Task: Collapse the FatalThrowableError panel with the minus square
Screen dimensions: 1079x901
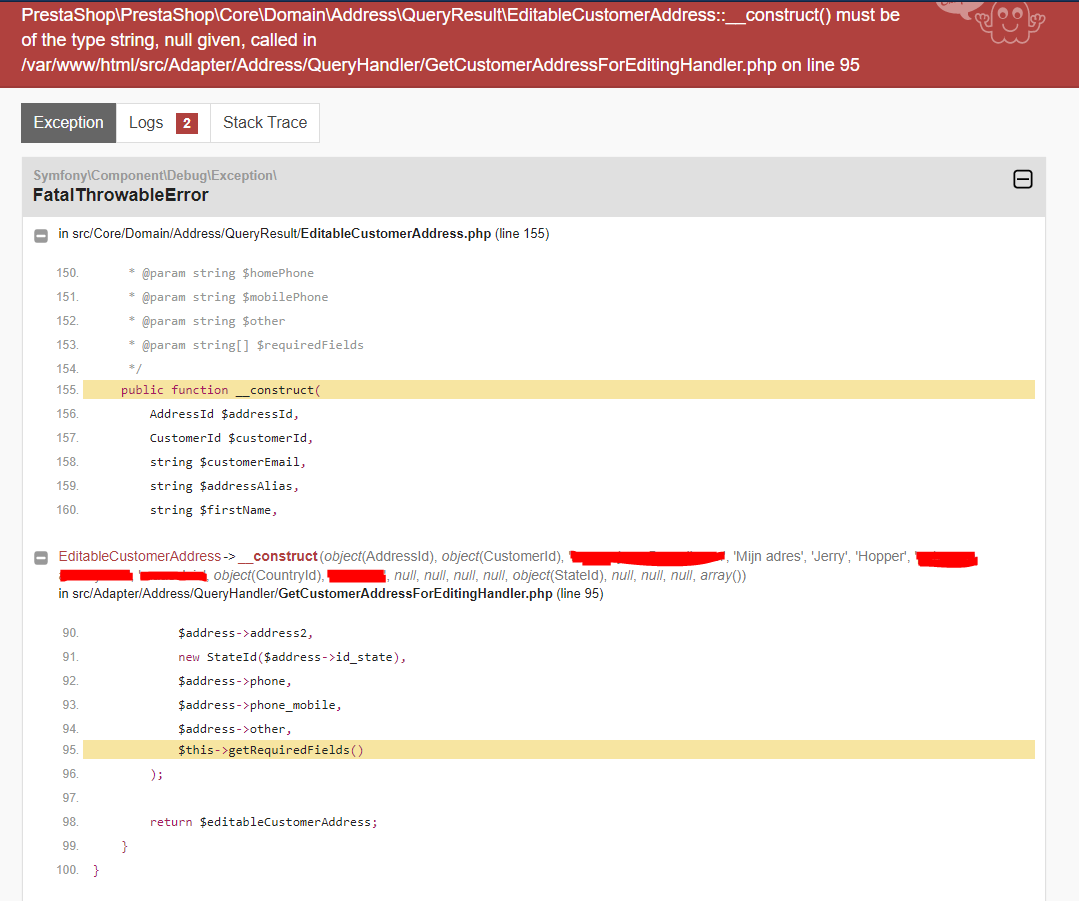Action: click(1022, 179)
